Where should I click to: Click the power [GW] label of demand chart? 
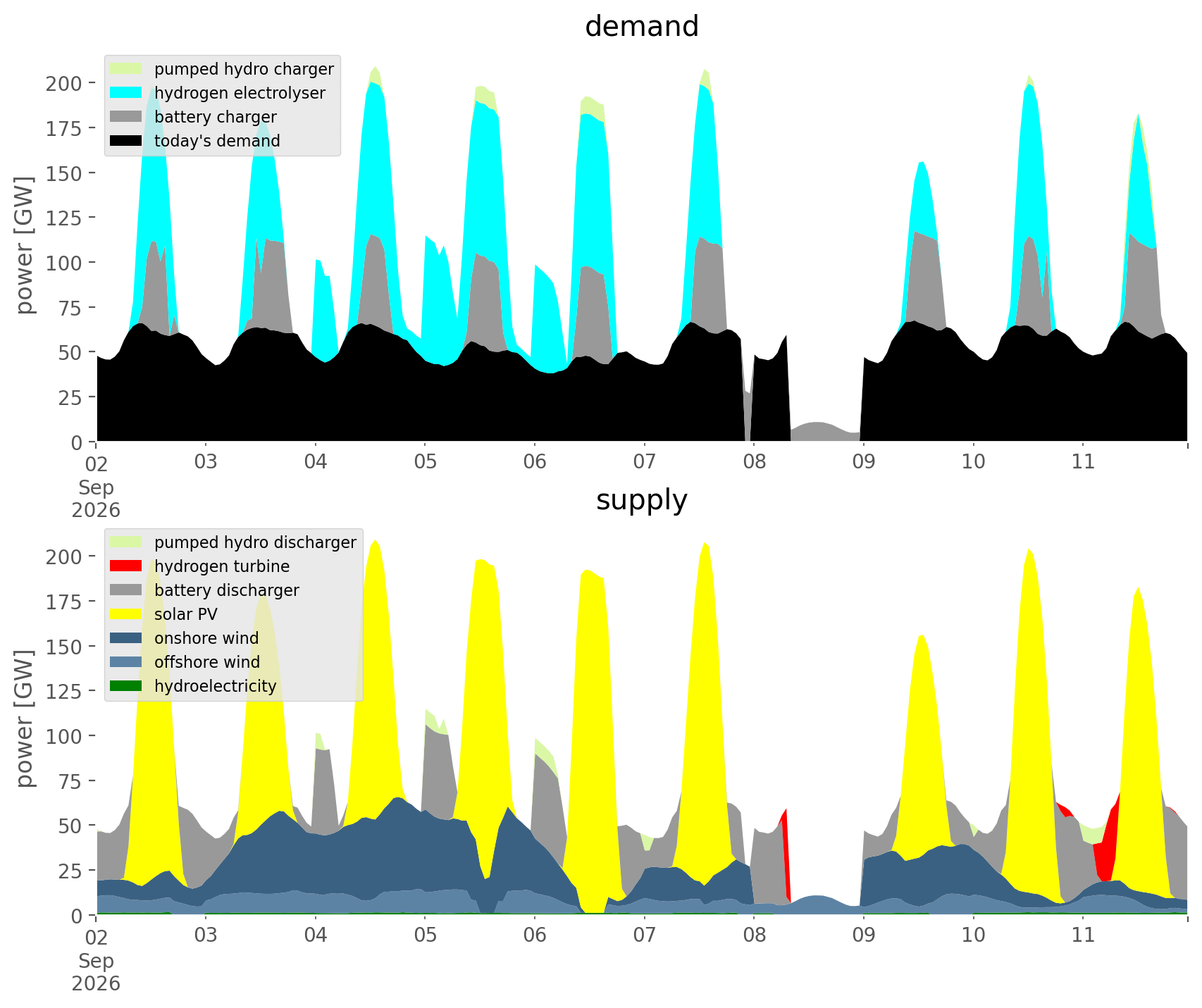25,246
